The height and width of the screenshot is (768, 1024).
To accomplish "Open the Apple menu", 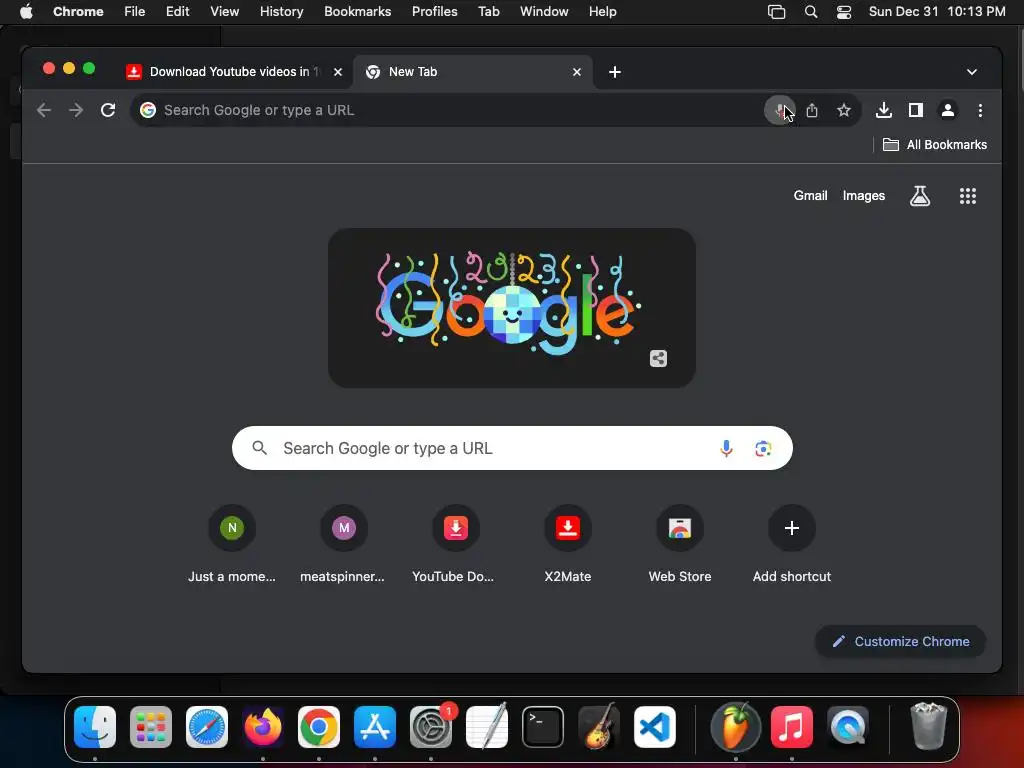I will click(26, 12).
